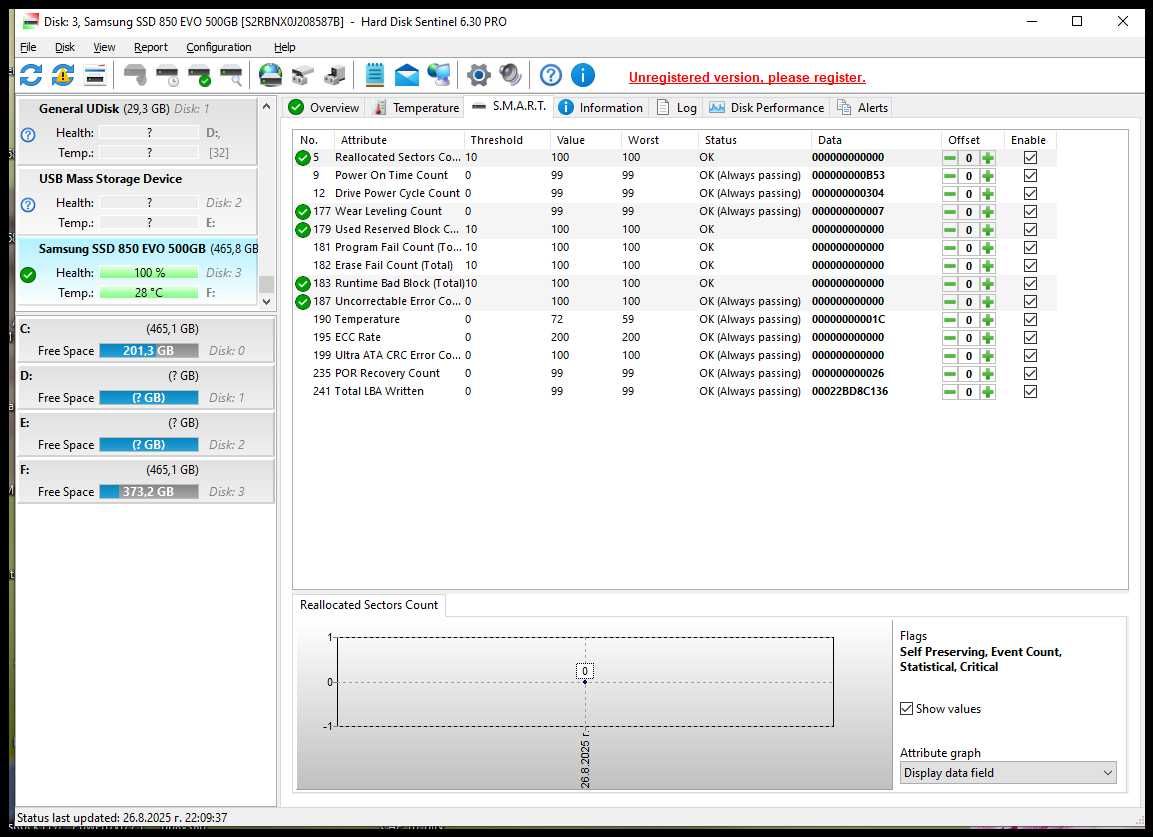Click the Samsung SSD Health 100 % bar

pyautogui.click(x=149, y=273)
